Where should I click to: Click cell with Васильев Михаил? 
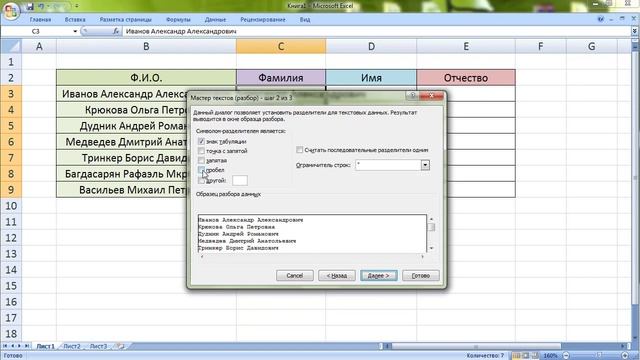tap(122, 190)
